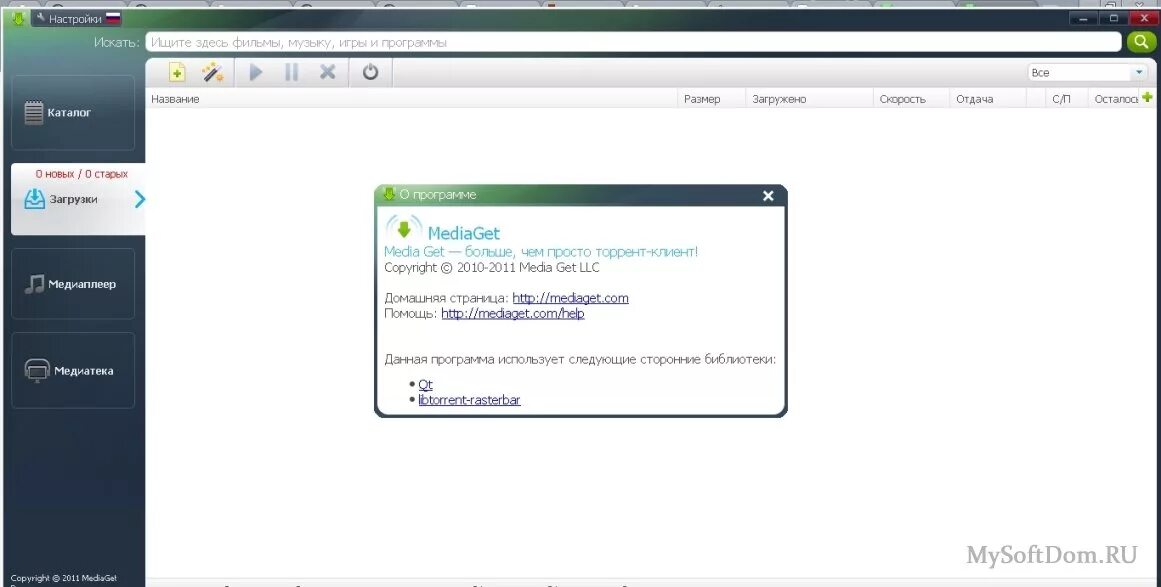1161x587 pixels.
Task: Click the add torrent file icon
Action: (x=177, y=72)
